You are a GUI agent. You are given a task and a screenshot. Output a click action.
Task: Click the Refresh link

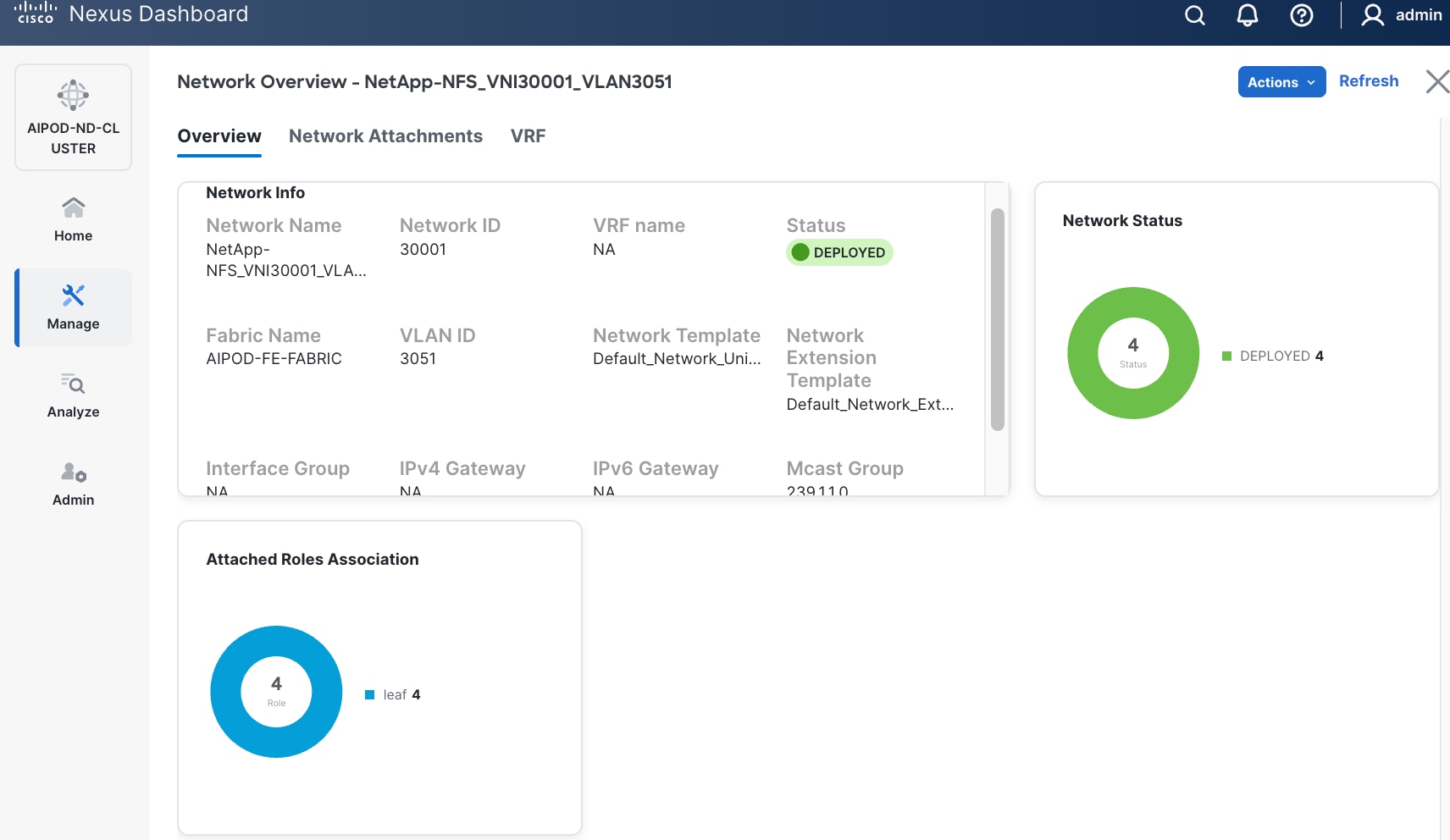pos(1369,81)
